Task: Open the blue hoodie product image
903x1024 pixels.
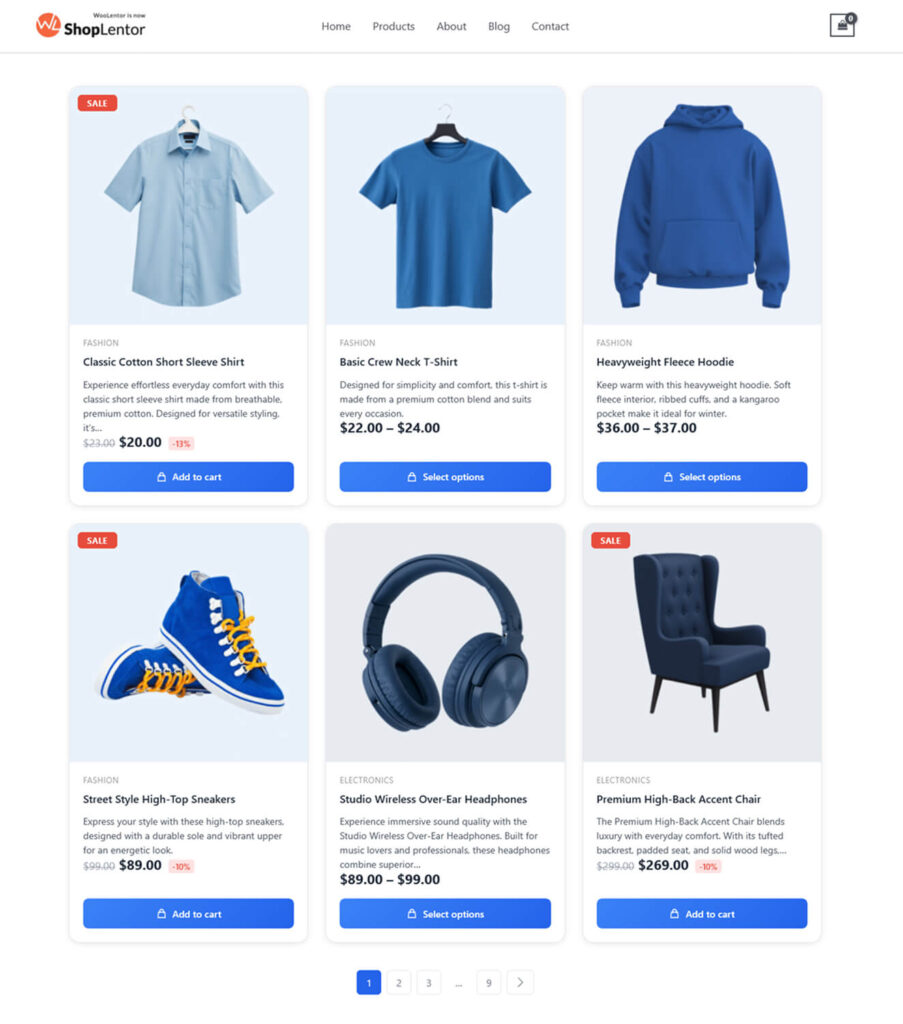Action: 702,205
